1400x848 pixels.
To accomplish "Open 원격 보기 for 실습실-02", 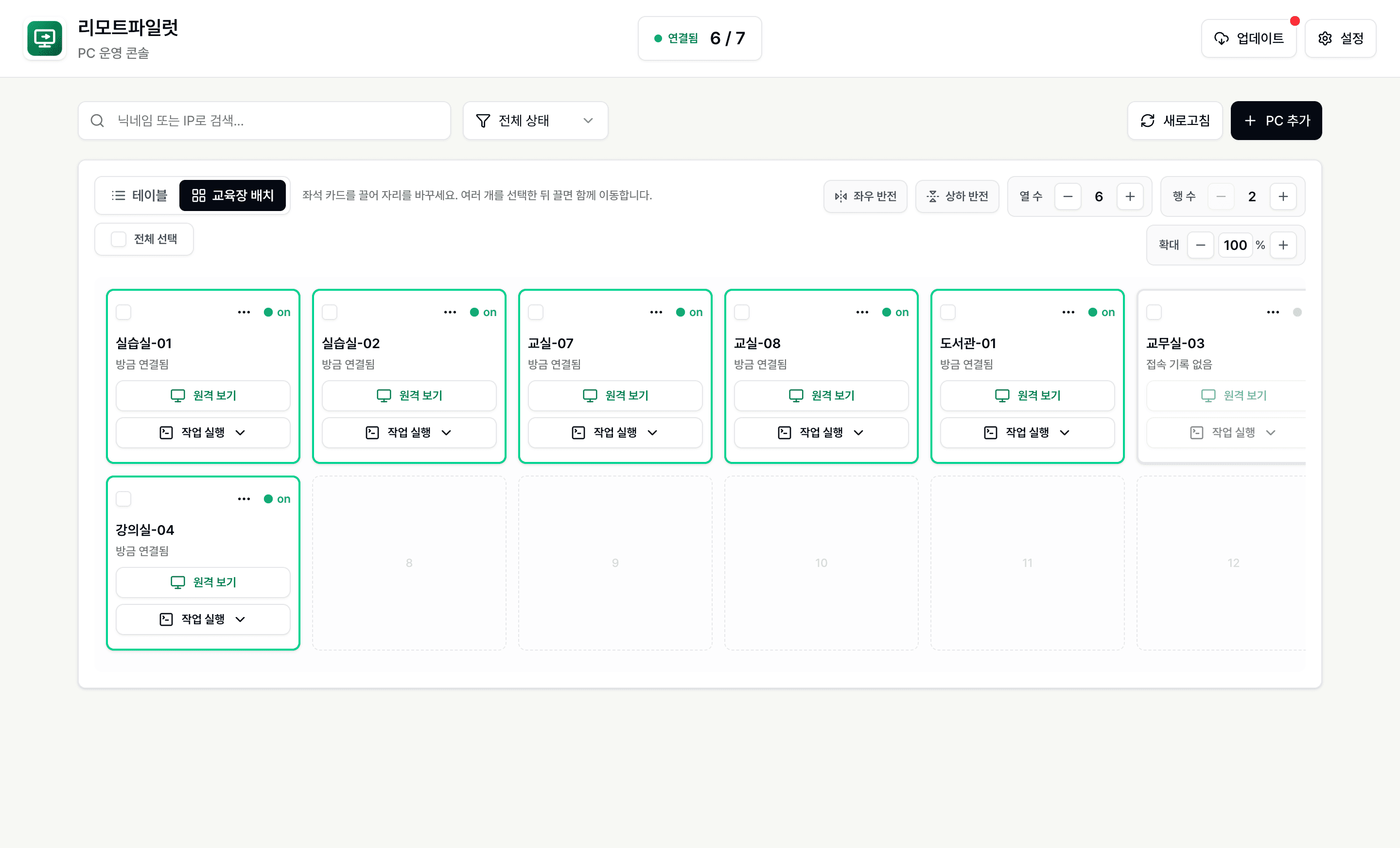I will 409,396.
